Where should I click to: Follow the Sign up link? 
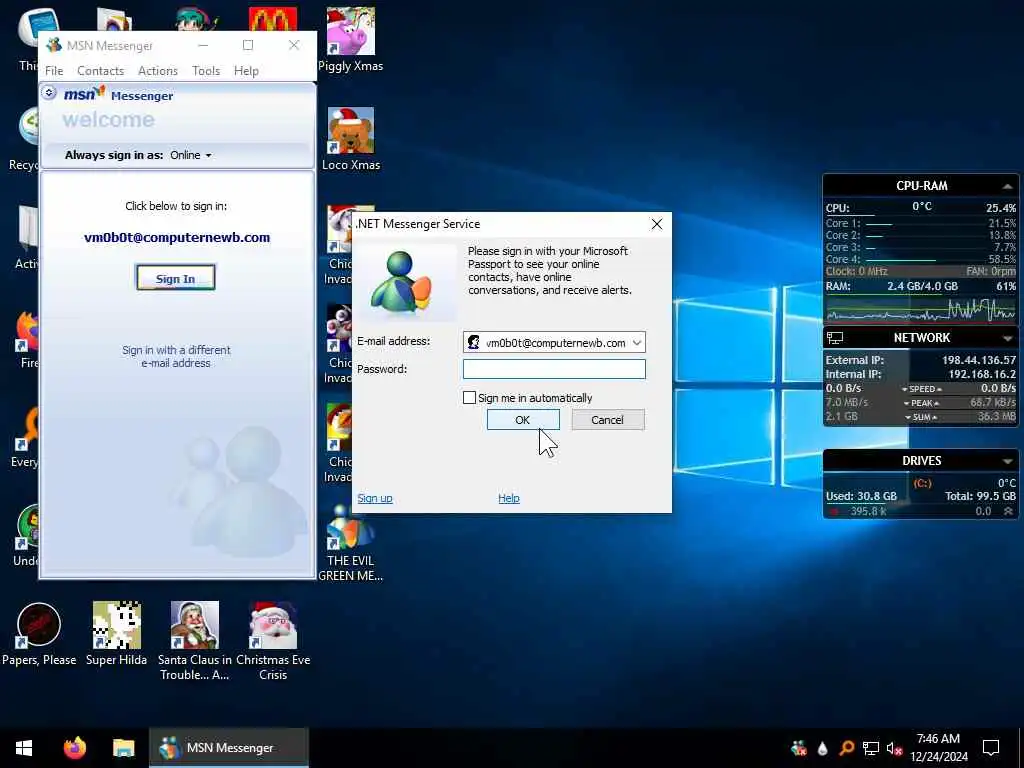[375, 498]
